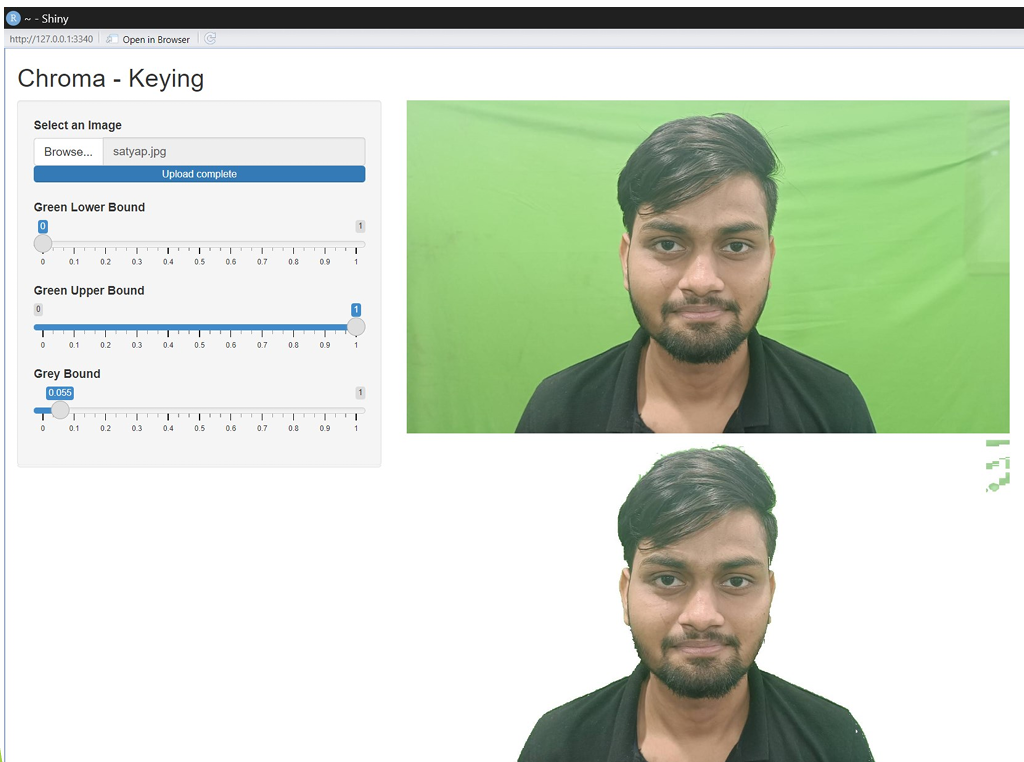Click the Grey Bound value label showing 0.055

(x=59, y=393)
